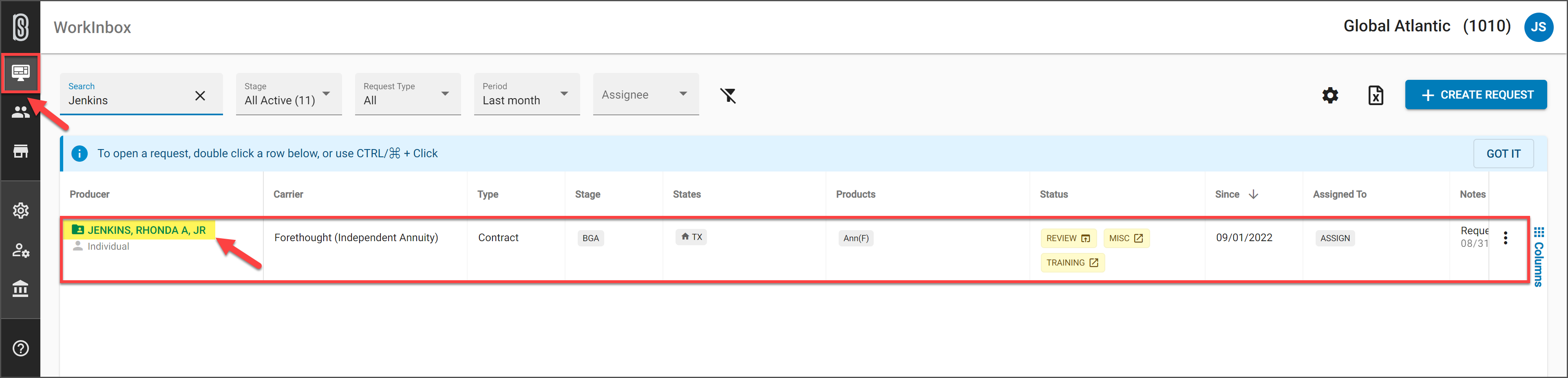The height and width of the screenshot is (378, 1568).
Task: Reset all filters with the filter-off icon
Action: pyautogui.click(x=728, y=95)
